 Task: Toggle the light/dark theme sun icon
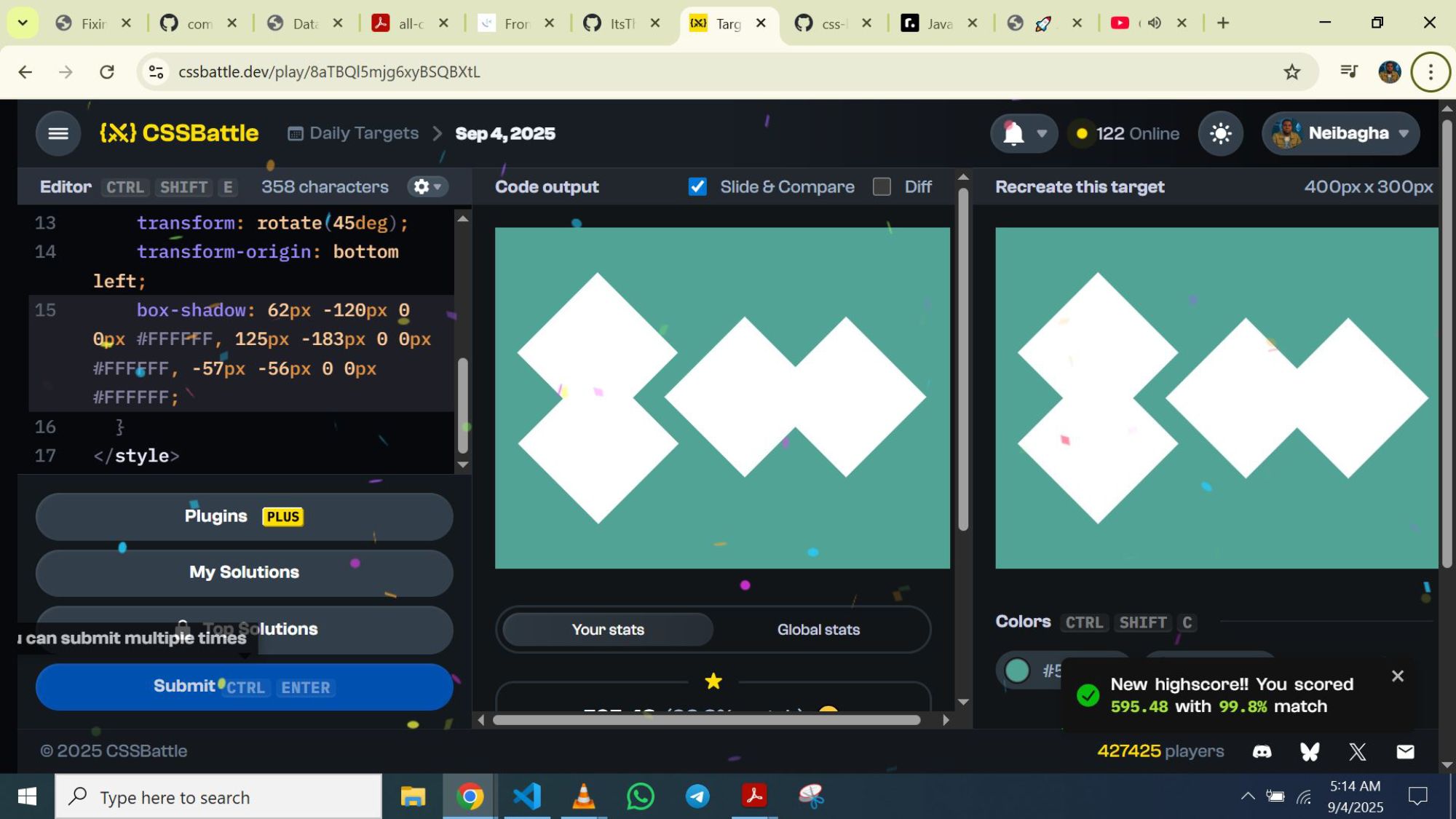click(1220, 133)
